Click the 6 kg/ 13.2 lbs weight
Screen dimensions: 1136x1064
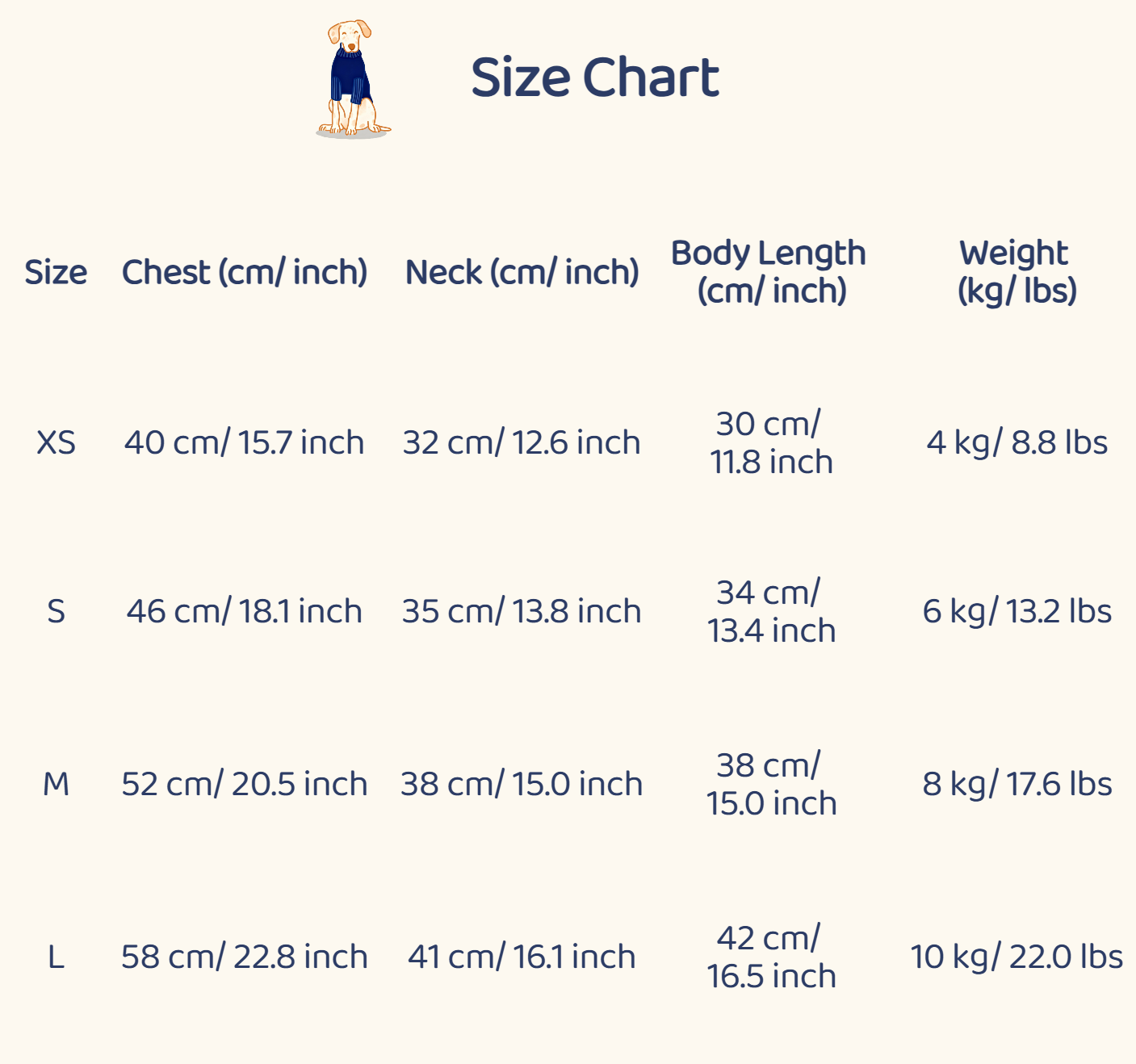(1017, 611)
